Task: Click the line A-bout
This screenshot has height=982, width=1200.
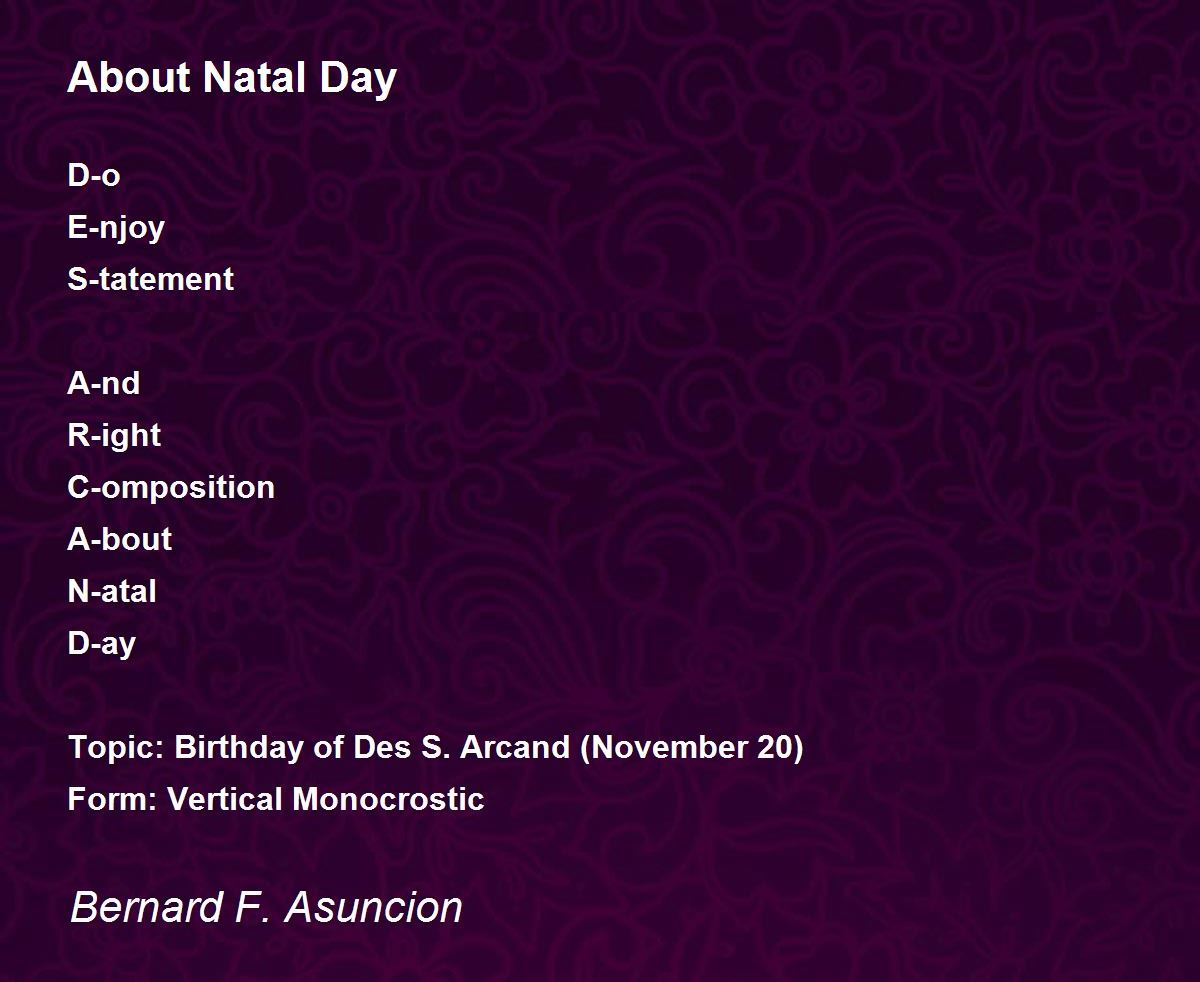Action: [x=119, y=539]
